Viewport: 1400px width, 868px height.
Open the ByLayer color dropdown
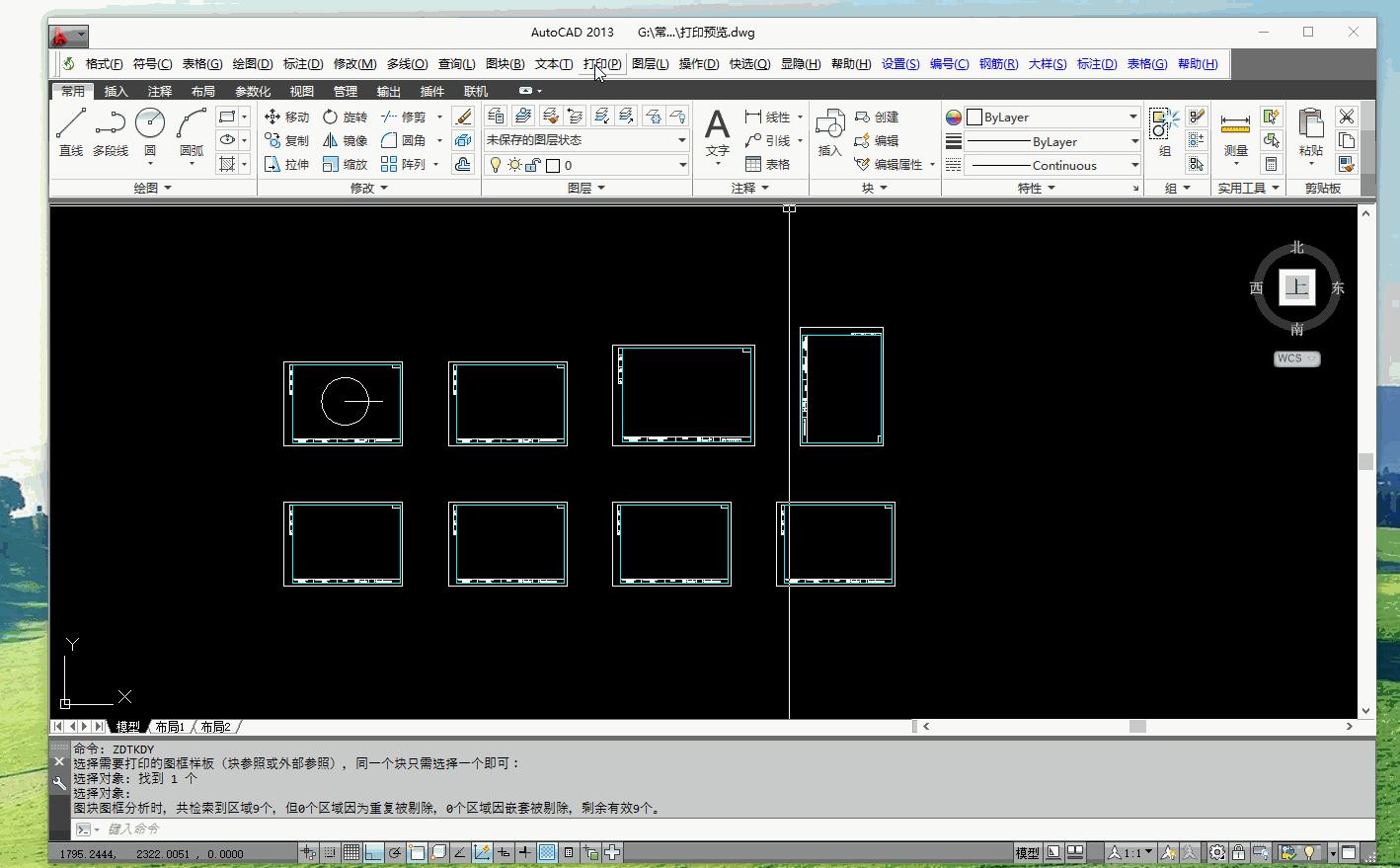click(x=1052, y=117)
